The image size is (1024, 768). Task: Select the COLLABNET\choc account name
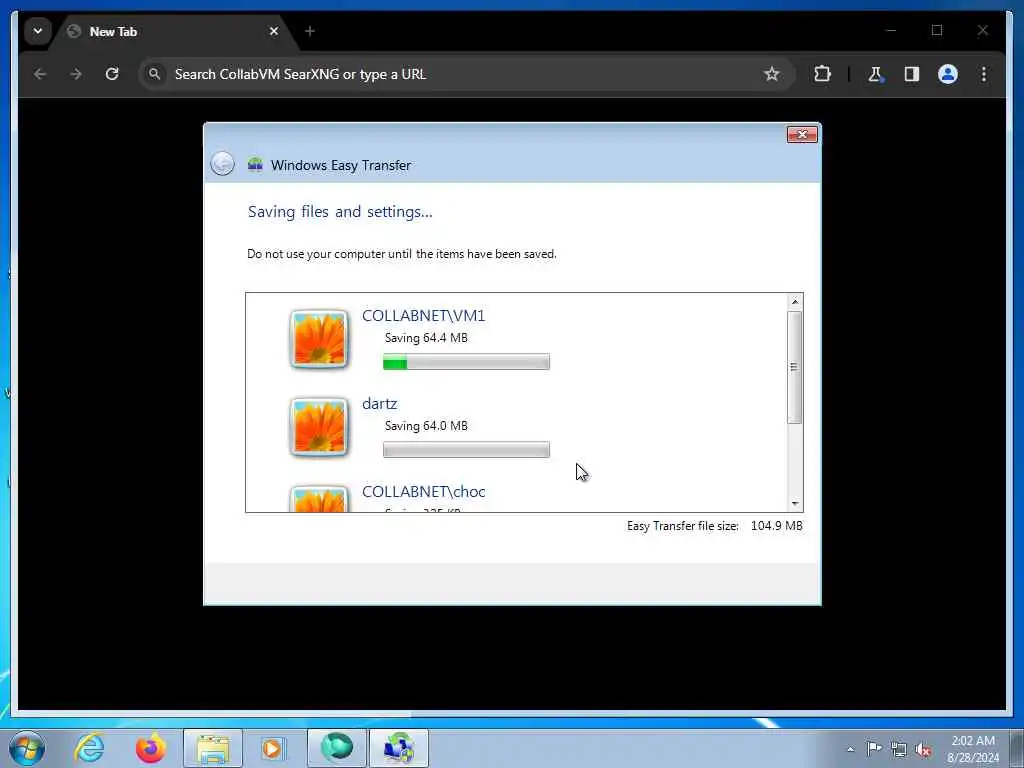click(x=423, y=492)
